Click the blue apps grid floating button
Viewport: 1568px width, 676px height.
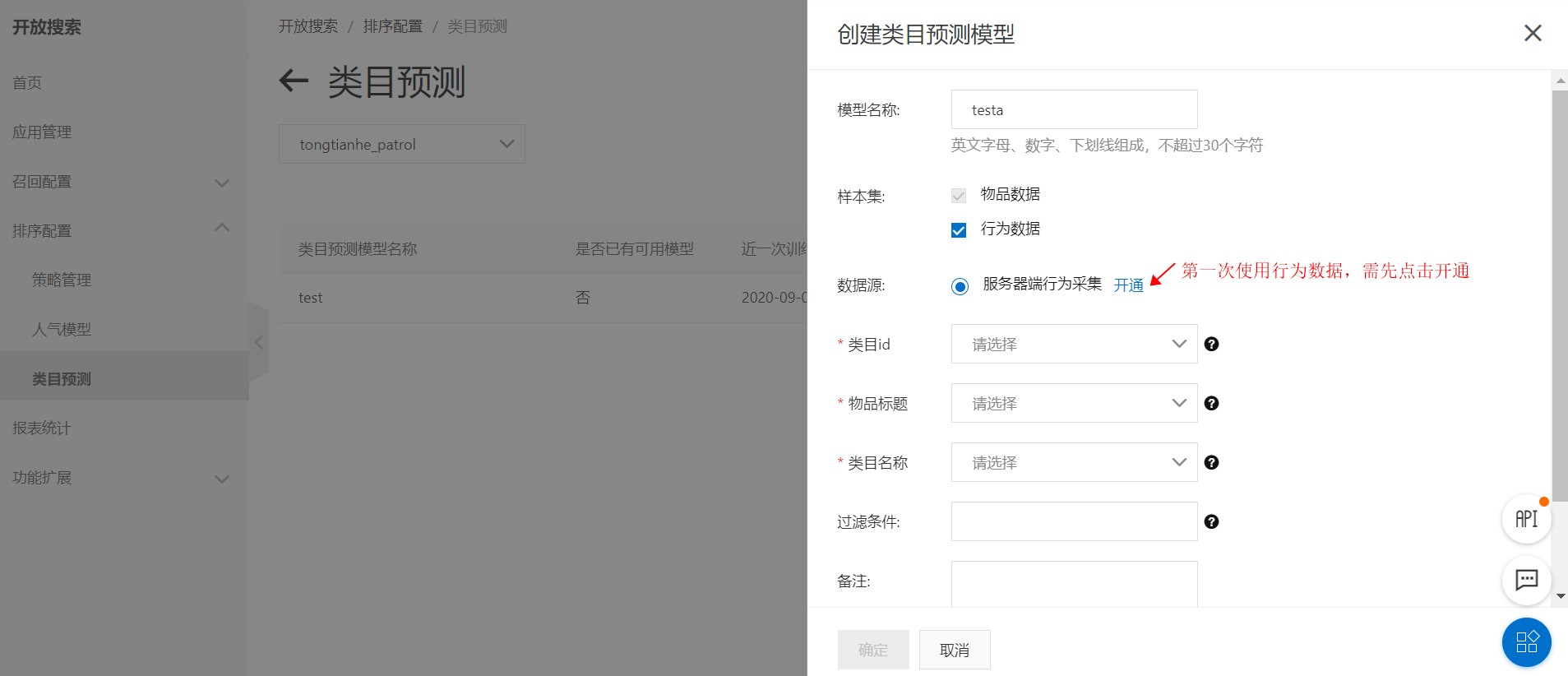click(x=1526, y=642)
